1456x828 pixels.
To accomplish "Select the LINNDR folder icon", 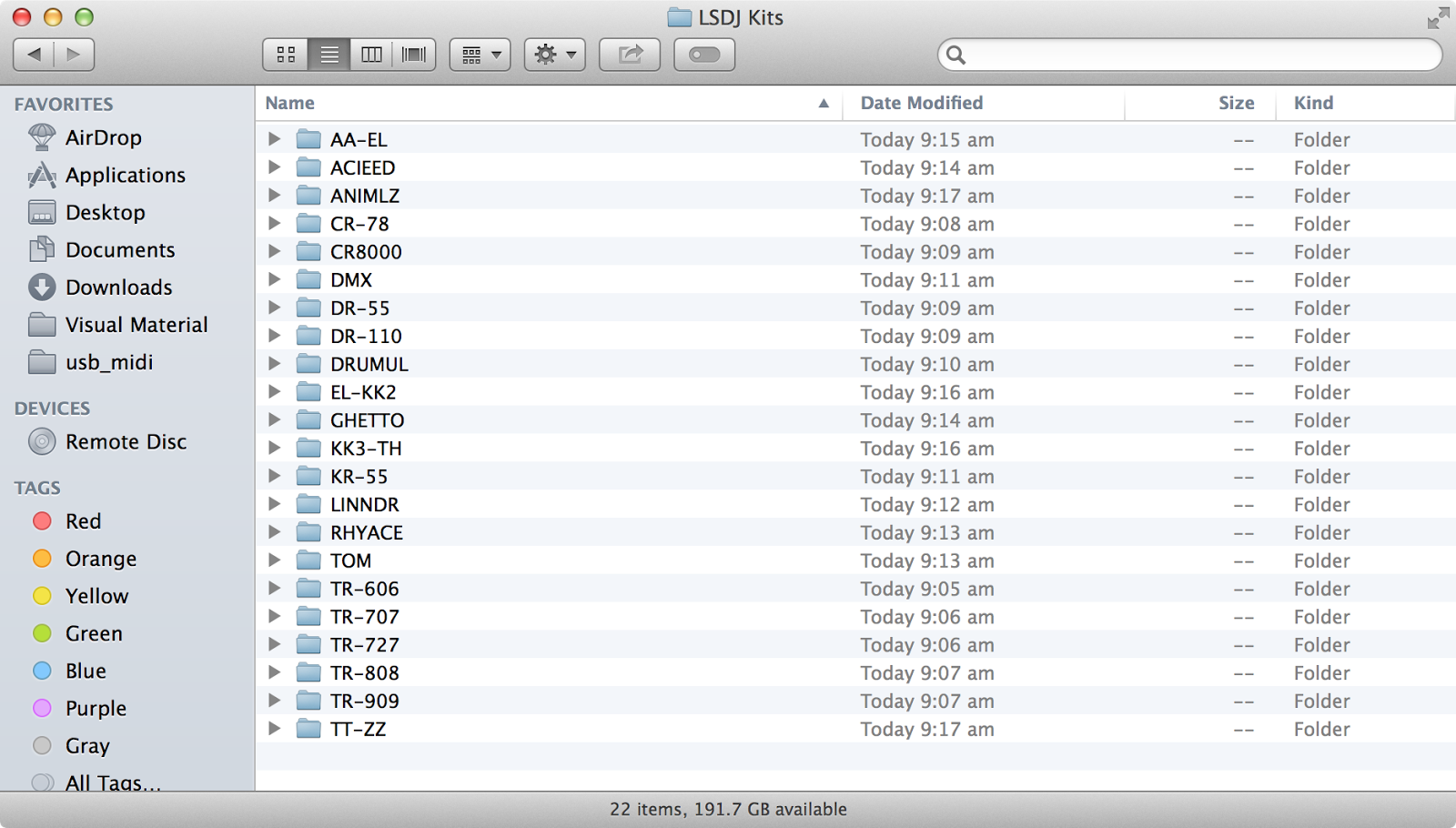I will [308, 504].
